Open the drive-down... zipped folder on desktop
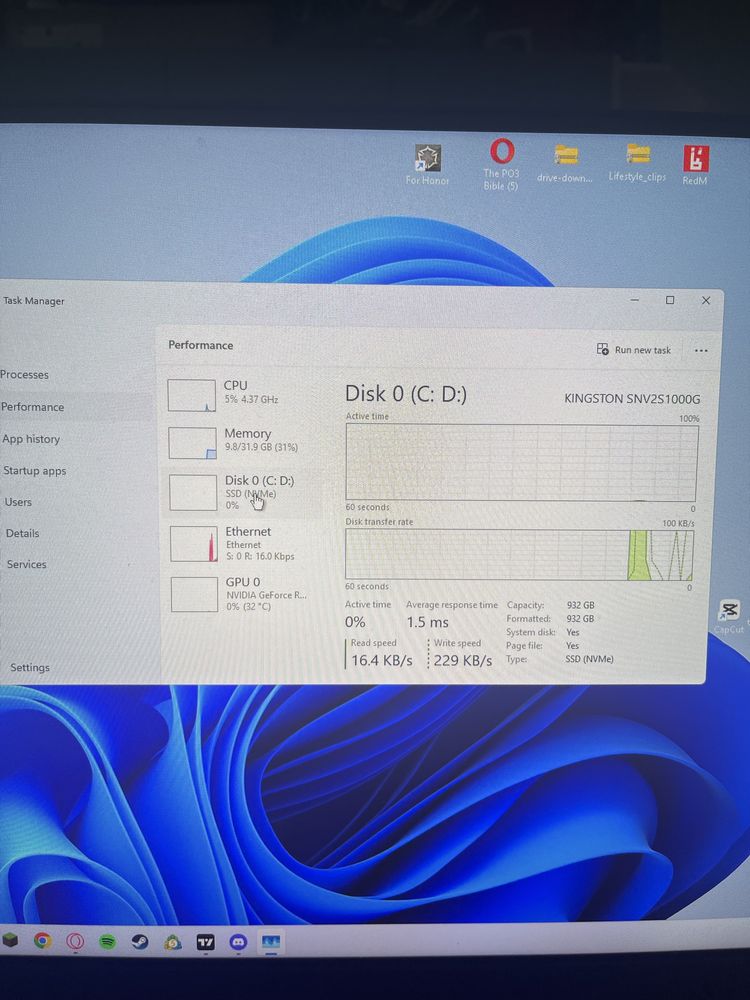This screenshot has width=750, height=1000. 565,163
